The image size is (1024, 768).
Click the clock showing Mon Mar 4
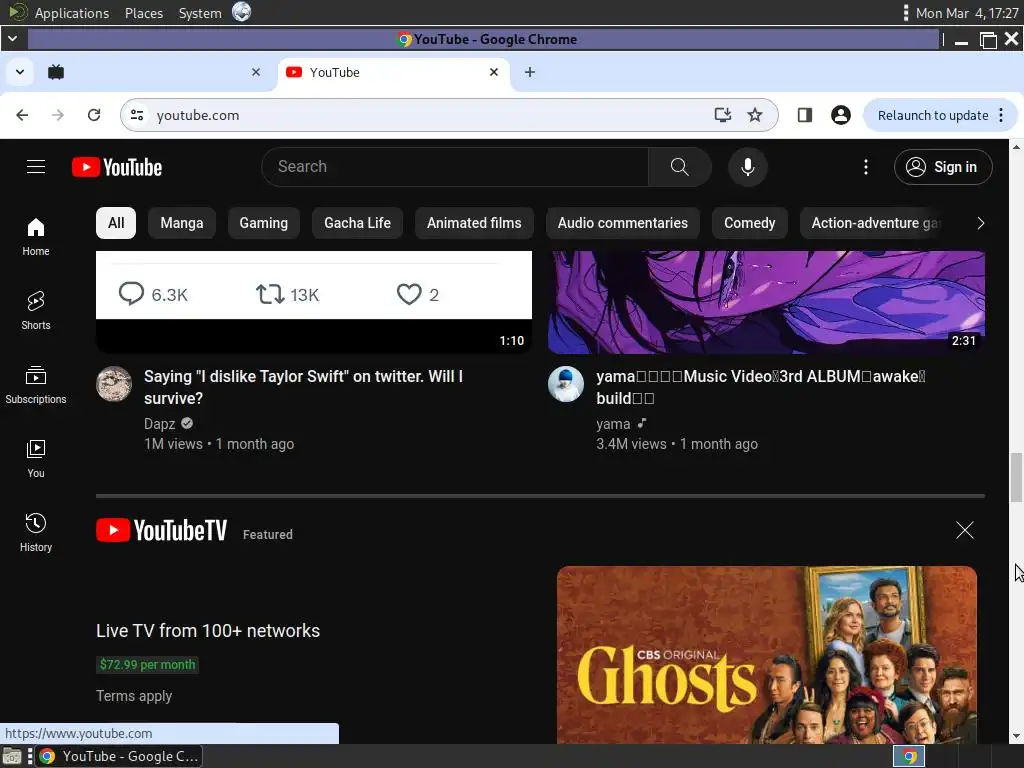click(x=967, y=13)
